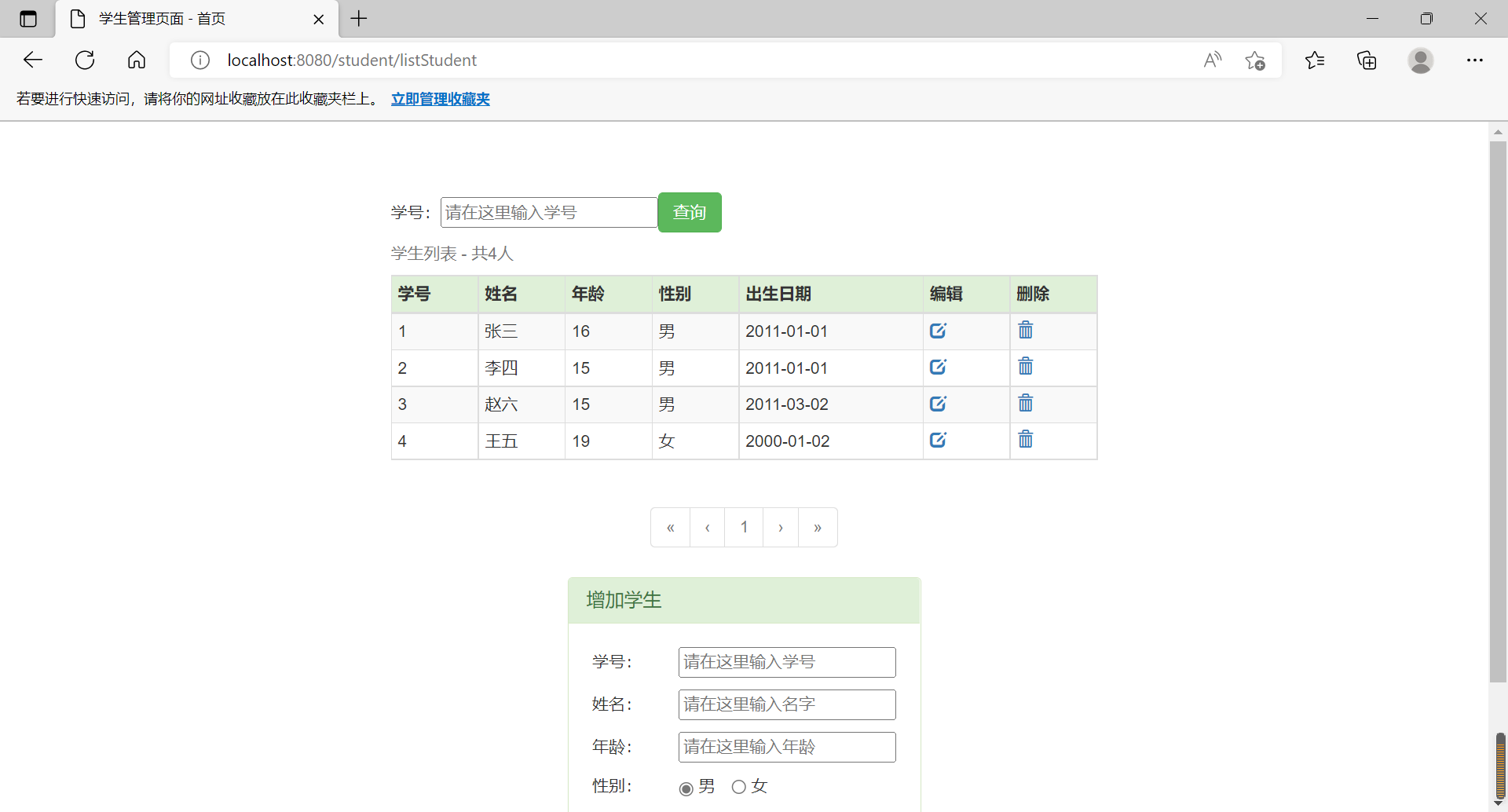Click the 学生列表 - 共4人 caption
This screenshot has height=812, width=1508.
tap(452, 254)
